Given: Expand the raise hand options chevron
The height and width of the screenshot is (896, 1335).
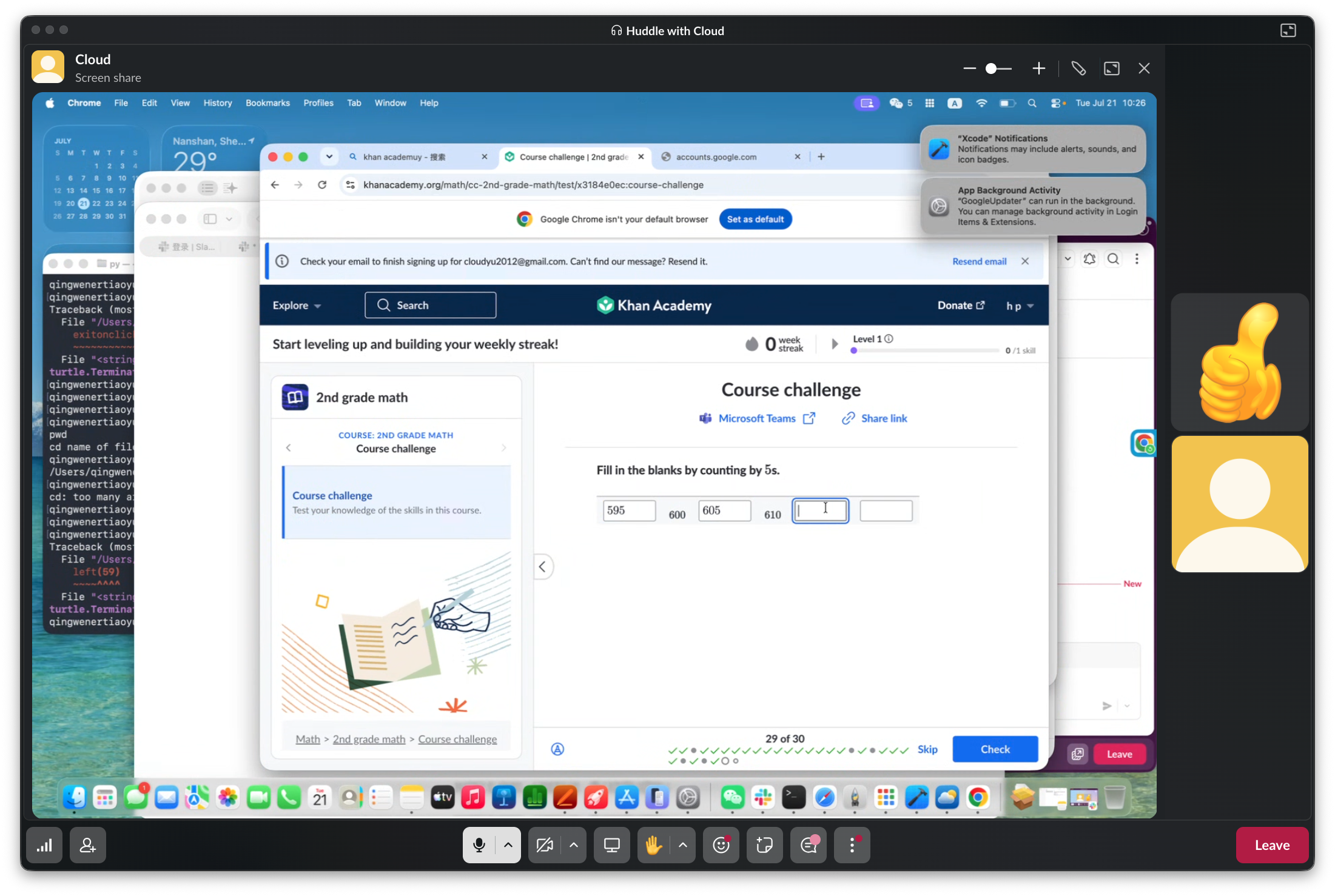Looking at the screenshot, I should (683, 845).
